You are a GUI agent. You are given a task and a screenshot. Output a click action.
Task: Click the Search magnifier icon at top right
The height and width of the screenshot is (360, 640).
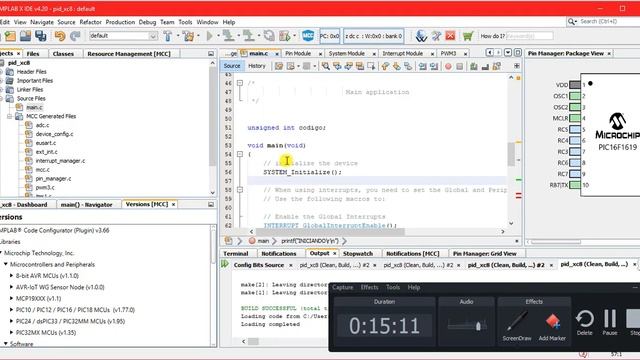(x=571, y=21)
